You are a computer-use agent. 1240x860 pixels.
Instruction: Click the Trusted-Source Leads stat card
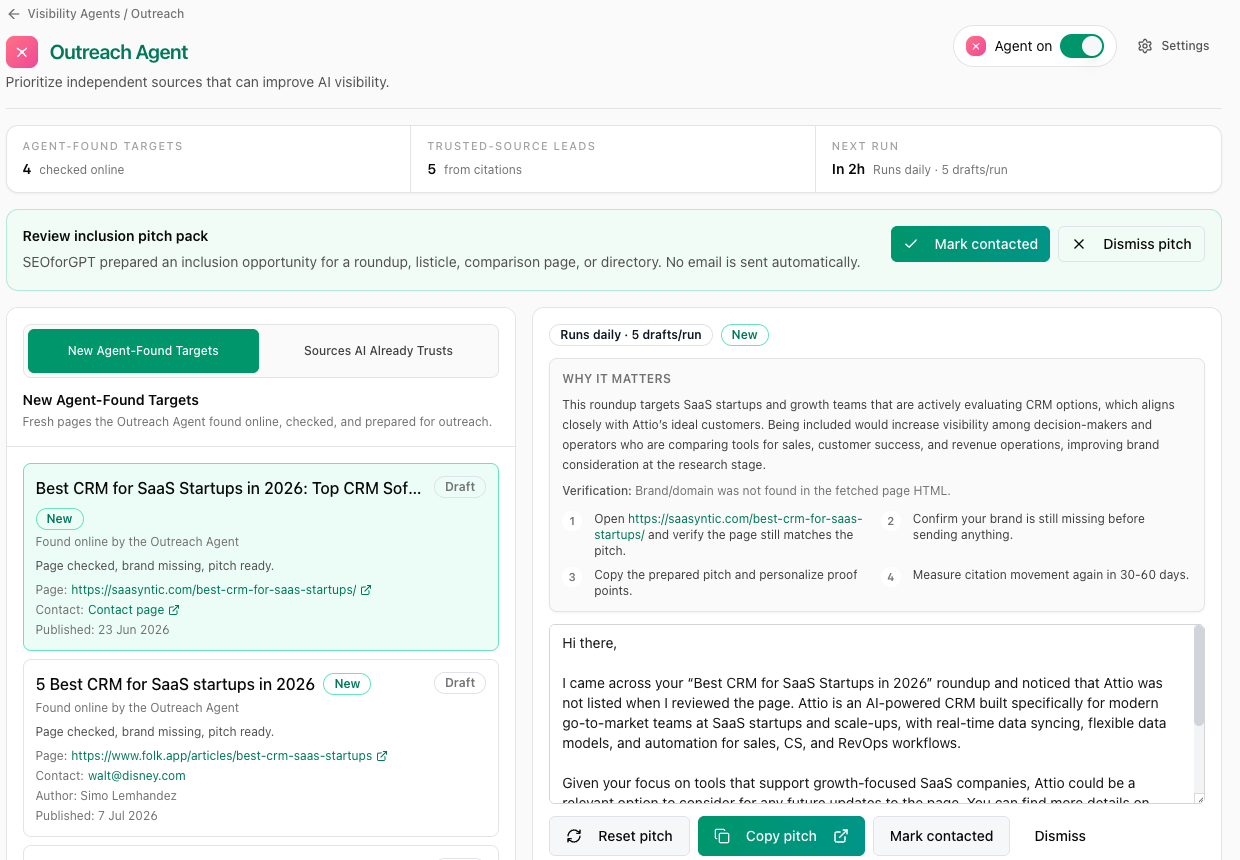pyautogui.click(x=613, y=159)
